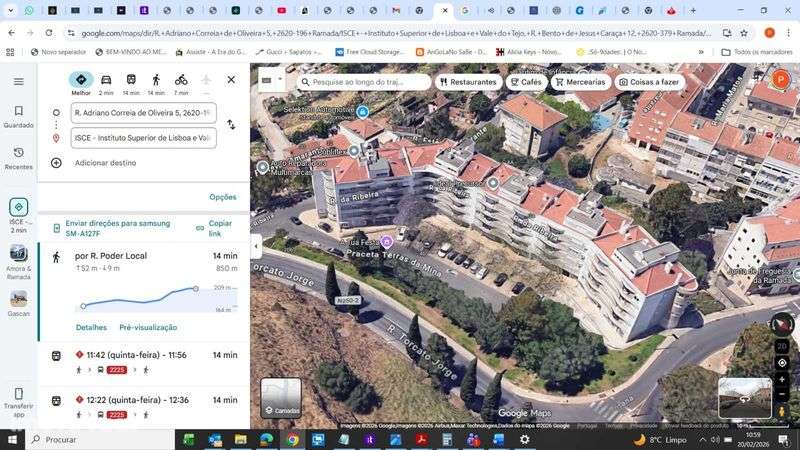This screenshot has width=800, height=450.
Task: Open the Guardado saved places icon
Action: 19,117
